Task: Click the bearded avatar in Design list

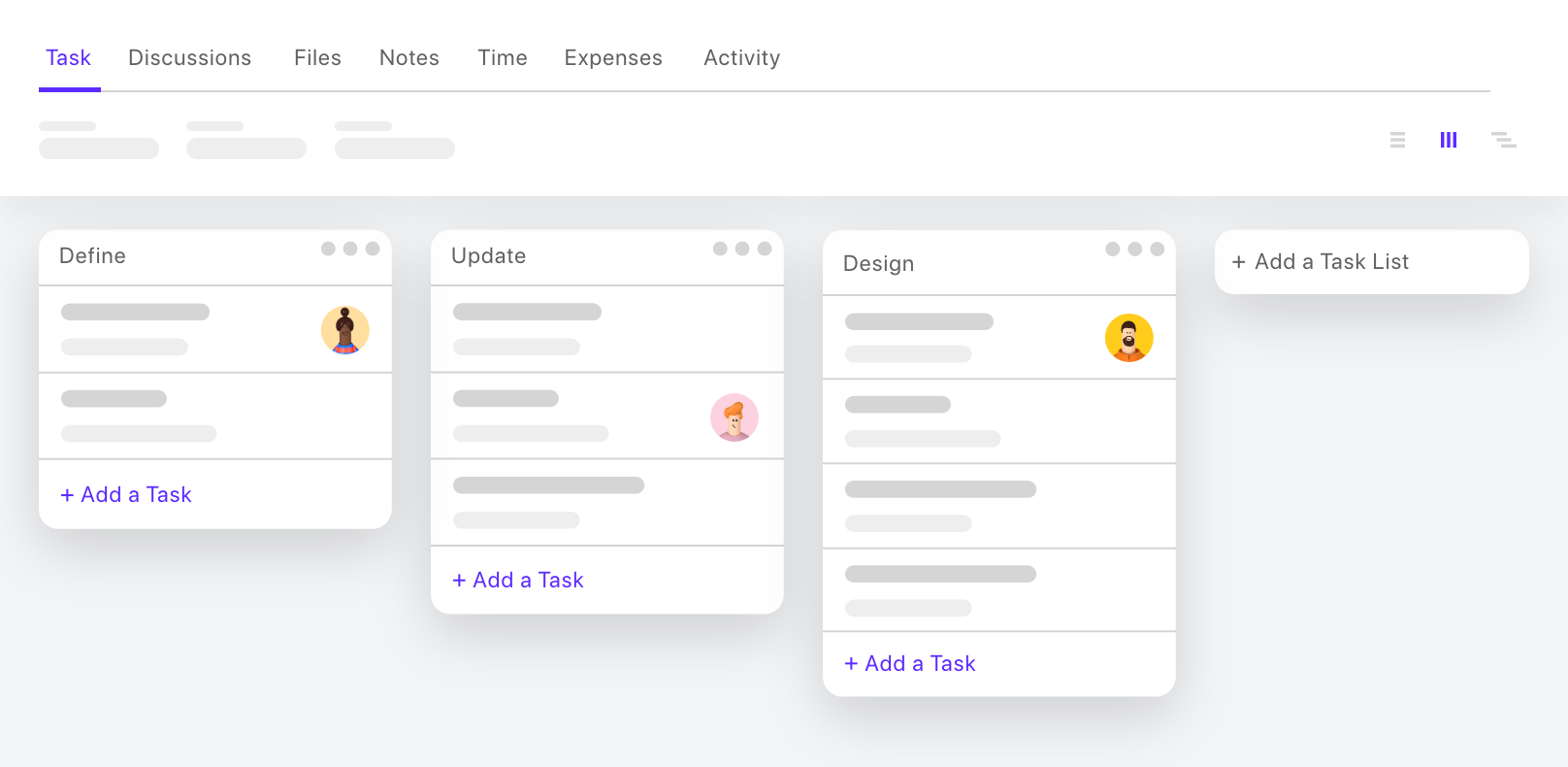Action: click(x=1129, y=338)
